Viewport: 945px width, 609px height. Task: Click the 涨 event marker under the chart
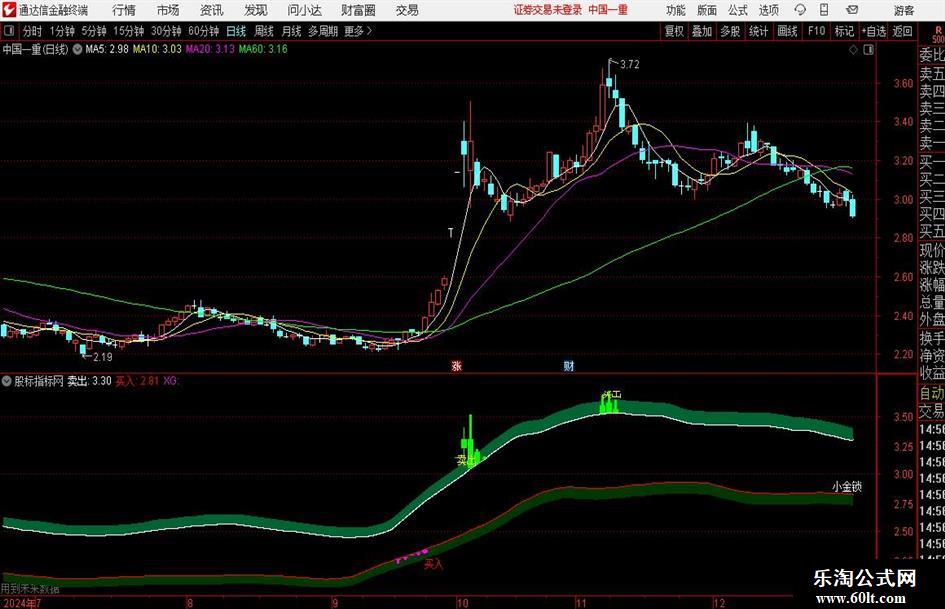[457, 365]
